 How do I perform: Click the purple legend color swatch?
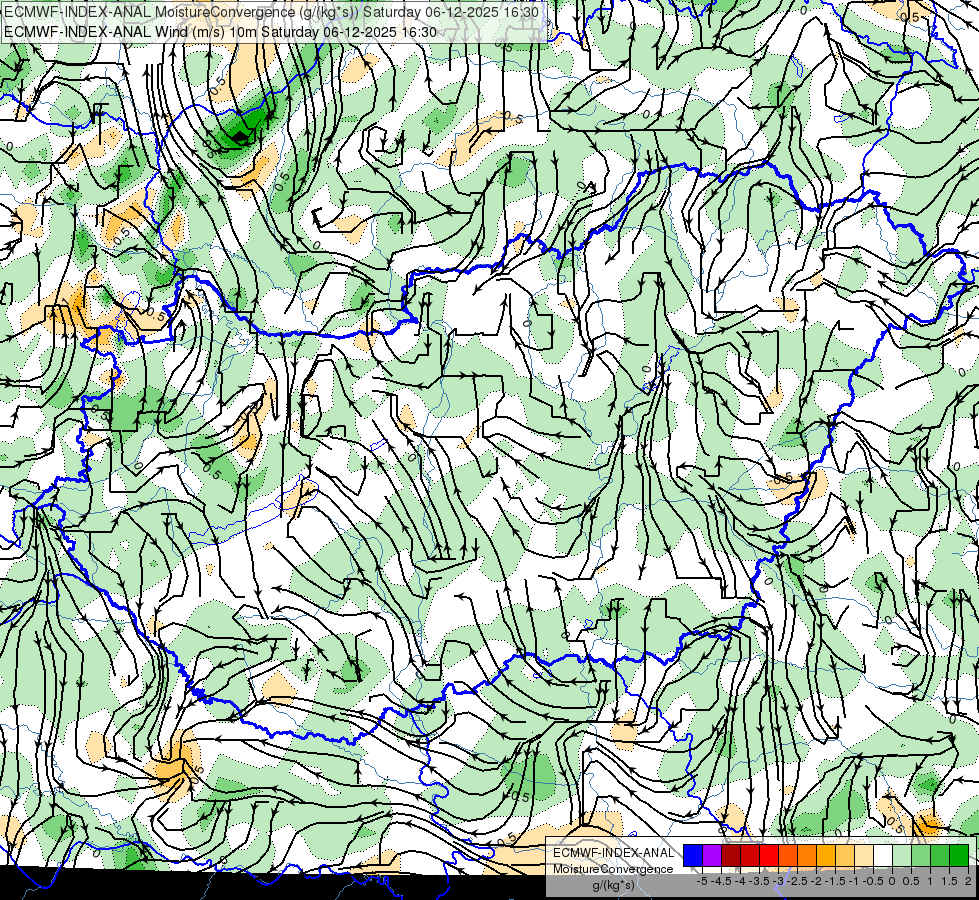(x=712, y=856)
